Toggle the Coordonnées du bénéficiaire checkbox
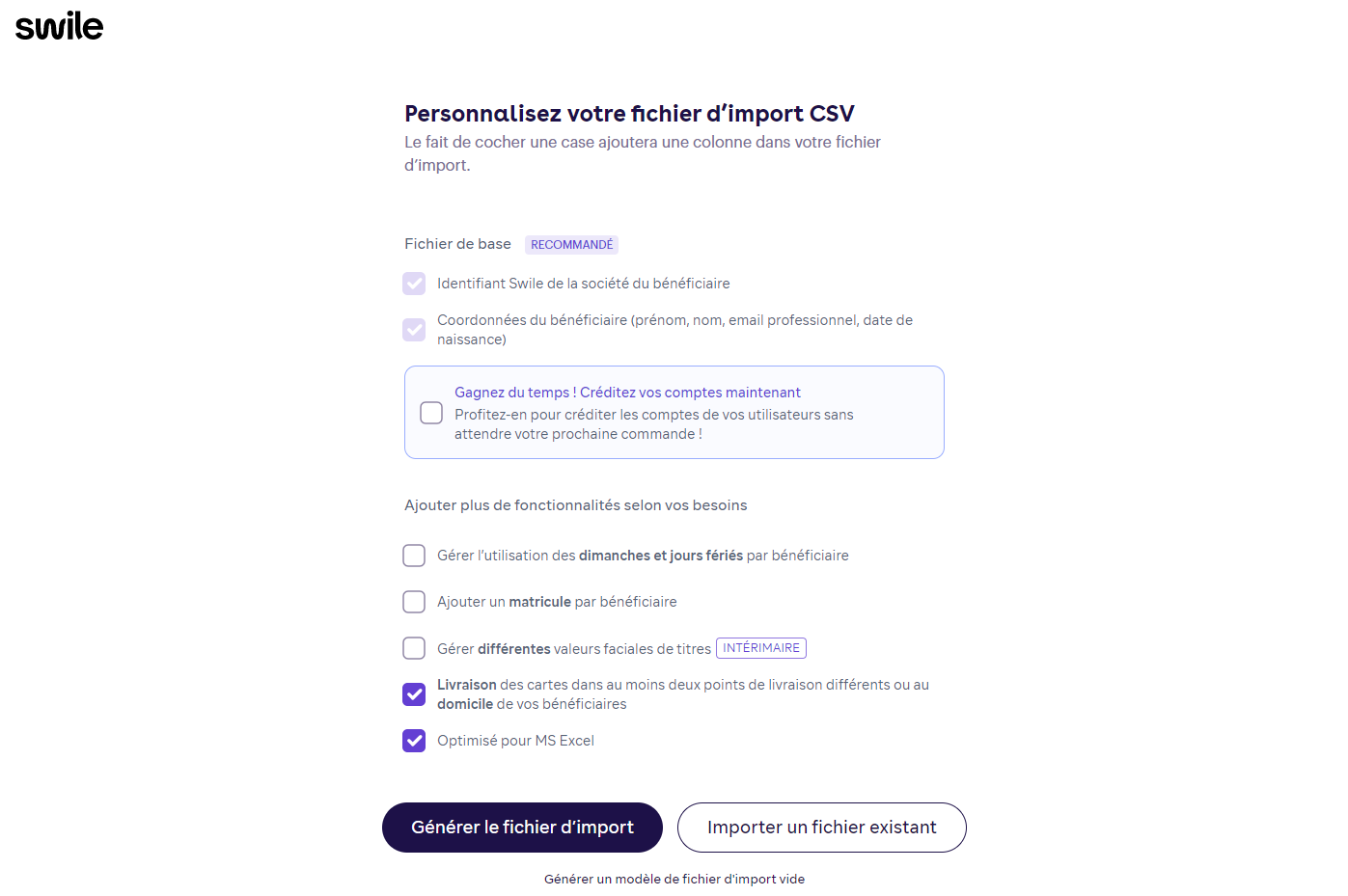Viewport: 1348px width, 896px height. point(414,330)
